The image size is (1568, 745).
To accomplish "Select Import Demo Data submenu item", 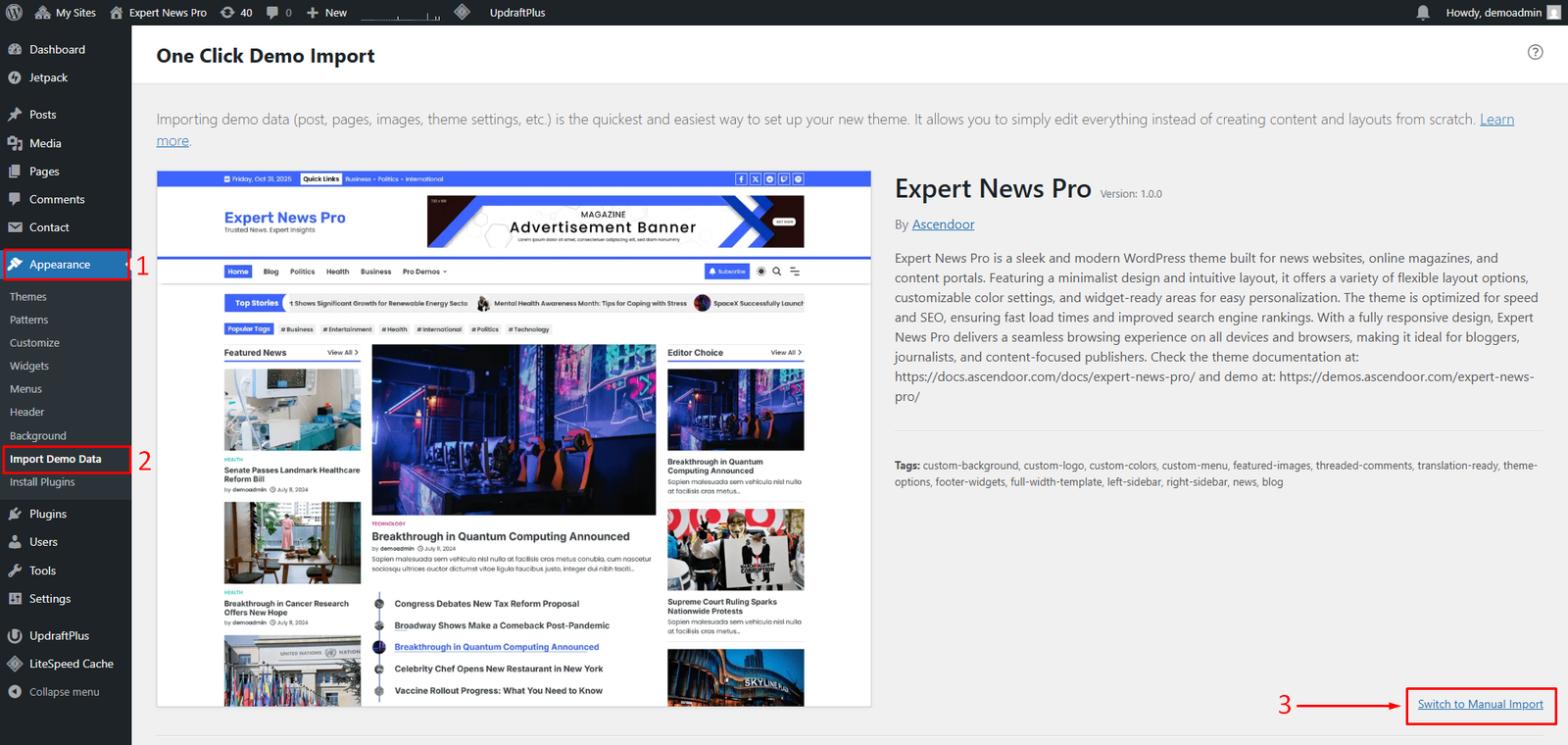I will tap(56, 459).
